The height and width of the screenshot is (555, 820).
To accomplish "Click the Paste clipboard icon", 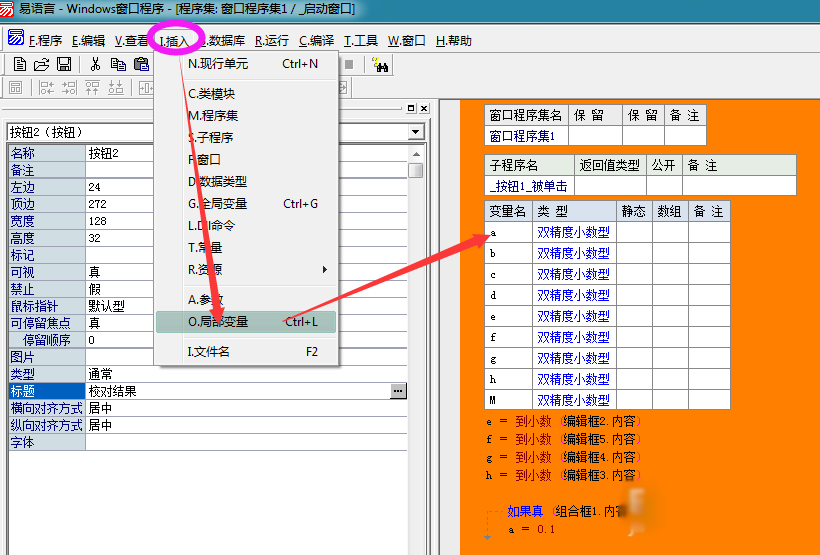I will click(x=141, y=64).
